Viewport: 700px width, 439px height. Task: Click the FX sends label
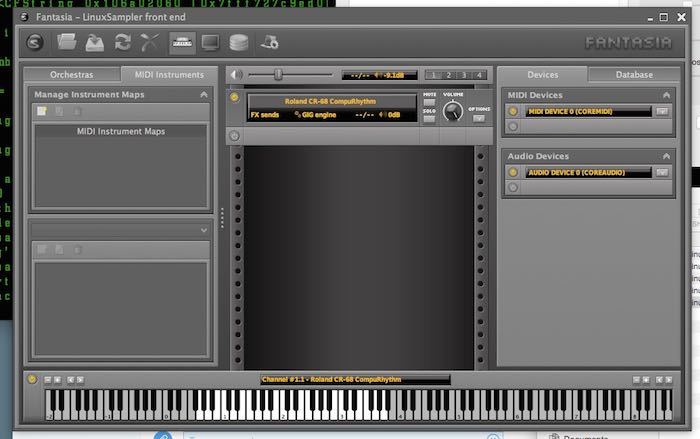point(266,114)
